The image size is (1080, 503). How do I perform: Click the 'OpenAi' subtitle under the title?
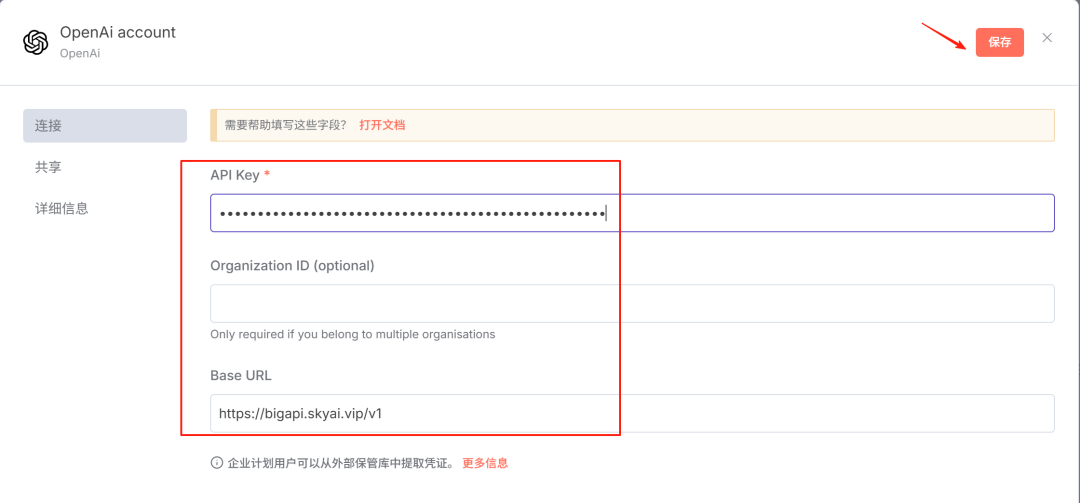click(x=80, y=53)
